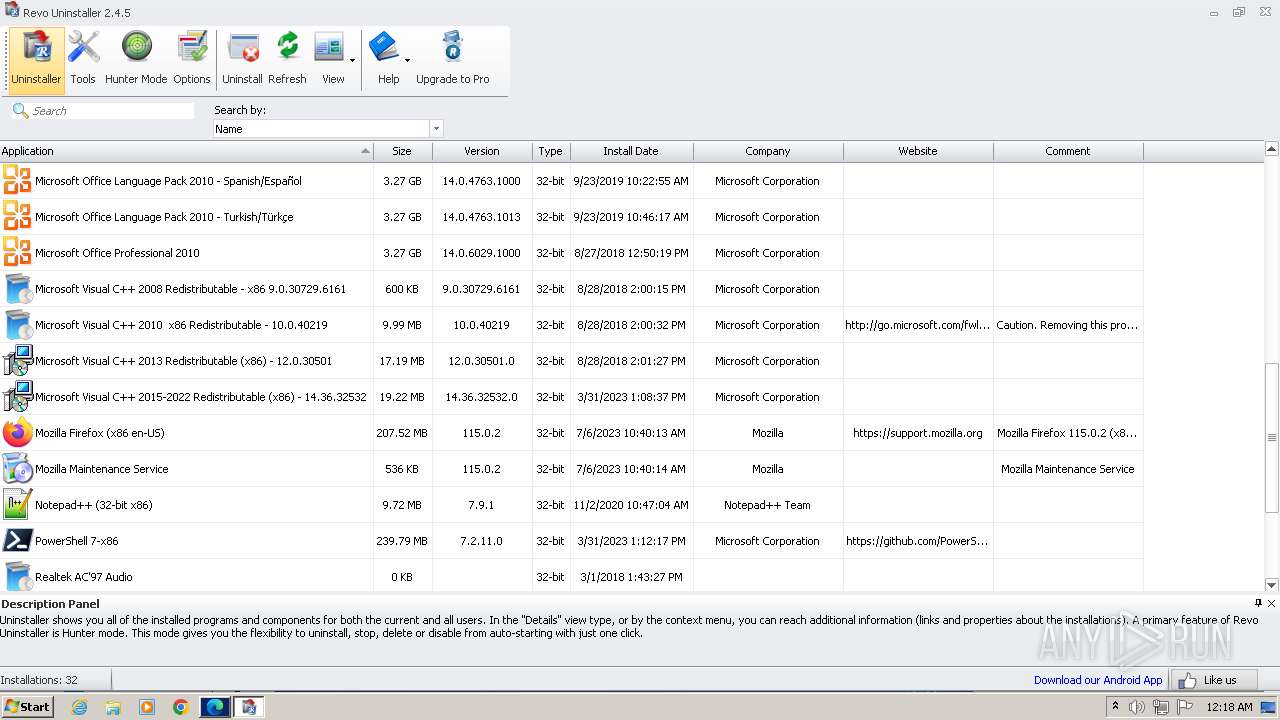Image resolution: width=1280 pixels, height=720 pixels.
Task: Open Microsoft Edge from taskbar
Action: pyautogui.click(x=215, y=707)
